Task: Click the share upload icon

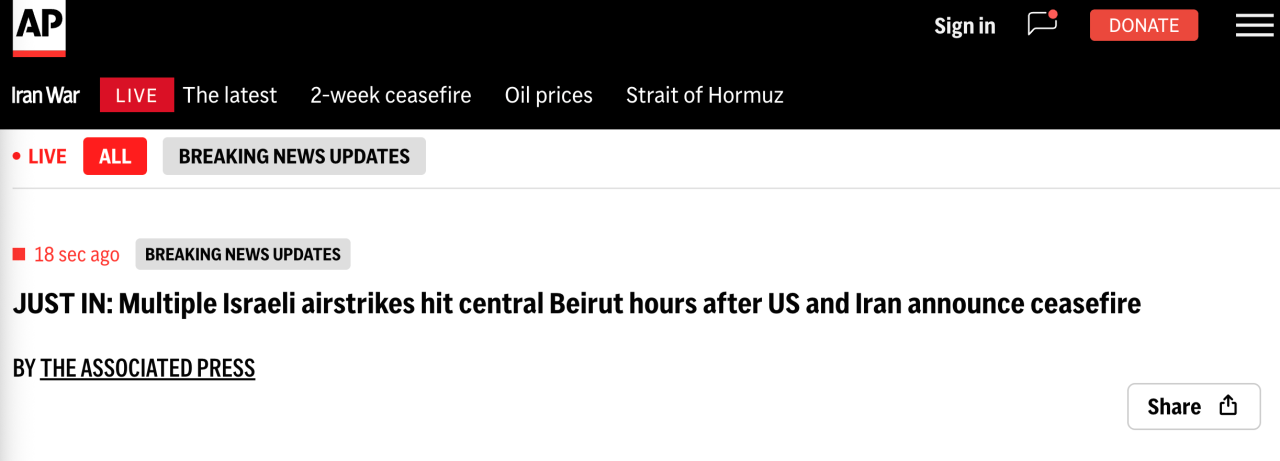Action: pos(1228,406)
